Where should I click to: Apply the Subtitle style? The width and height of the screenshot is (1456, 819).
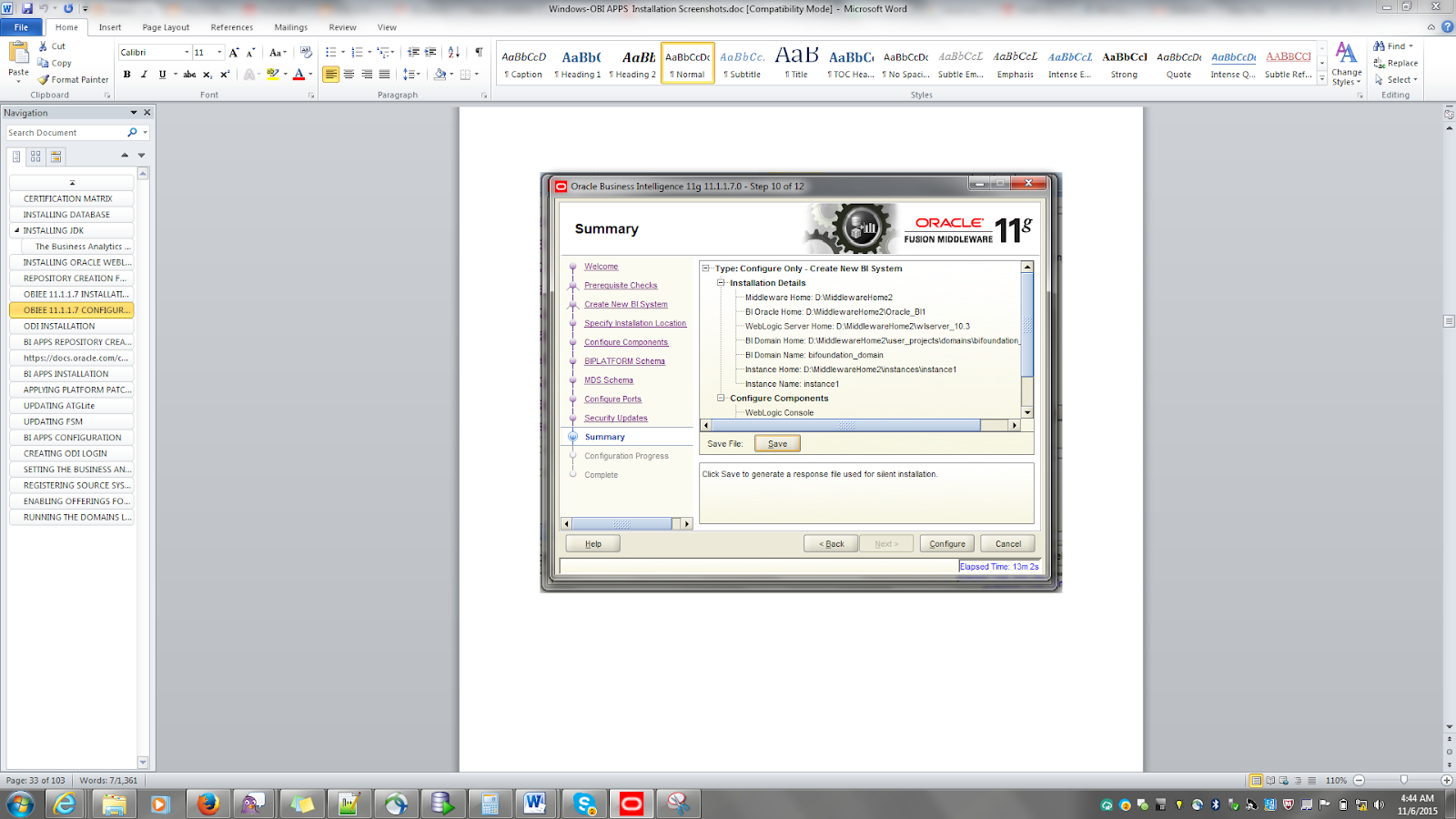[x=743, y=64]
